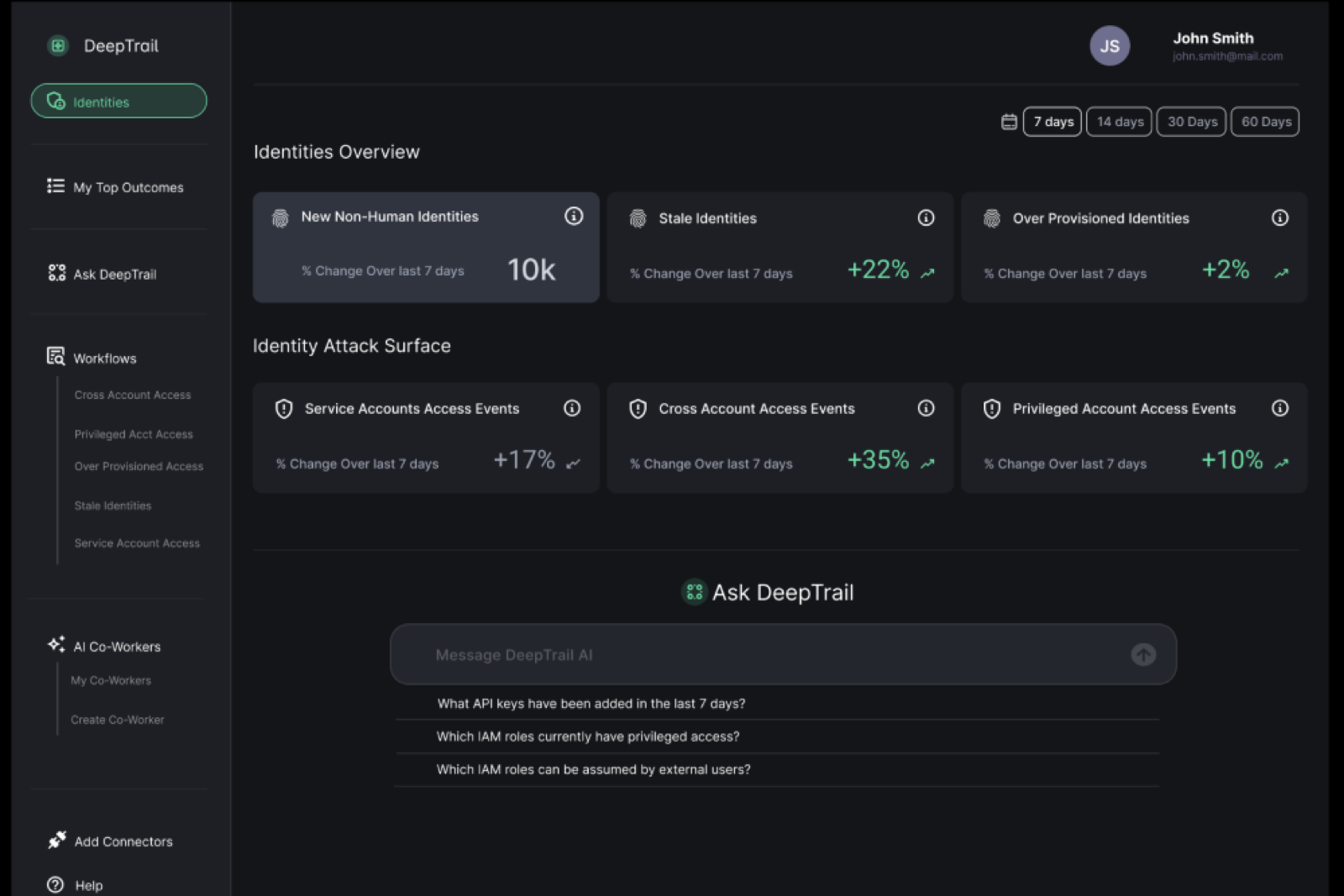The image size is (1344, 896).
Task: Expand the Workflows section in sidebar
Action: [x=104, y=359]
